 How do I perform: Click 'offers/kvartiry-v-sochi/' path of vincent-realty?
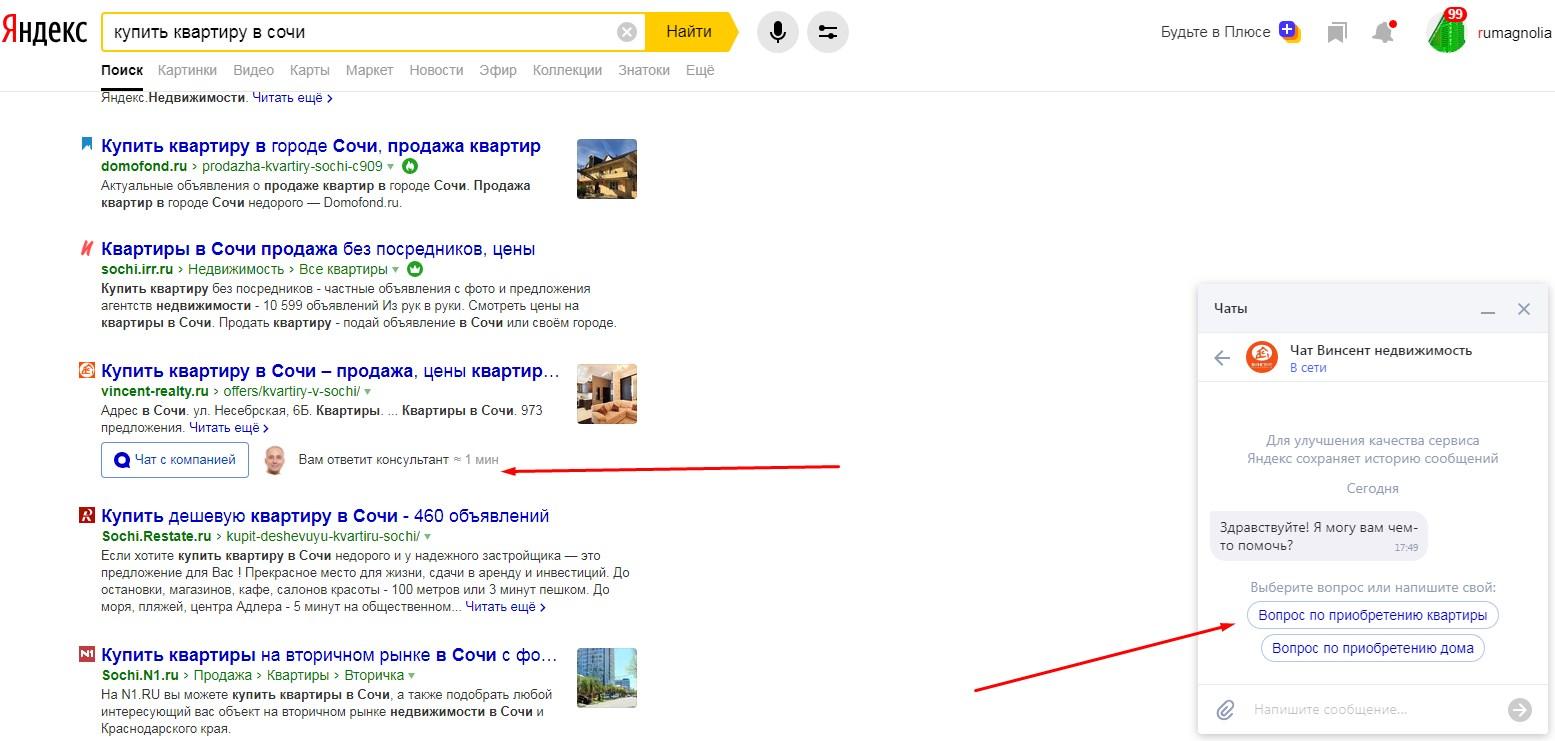[x=291, y=392]
